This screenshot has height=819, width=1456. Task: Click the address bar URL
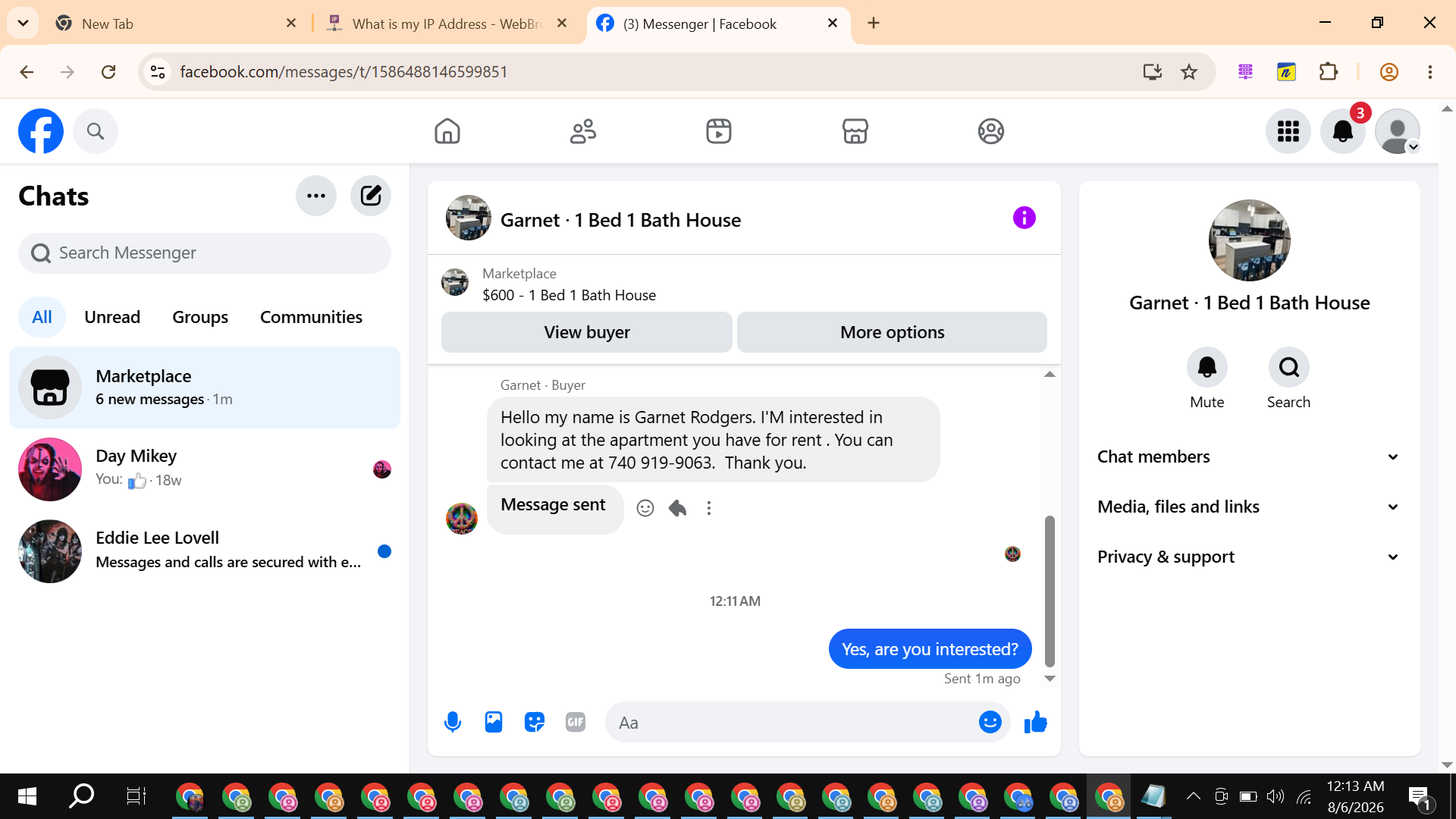[x=344, y=72]
